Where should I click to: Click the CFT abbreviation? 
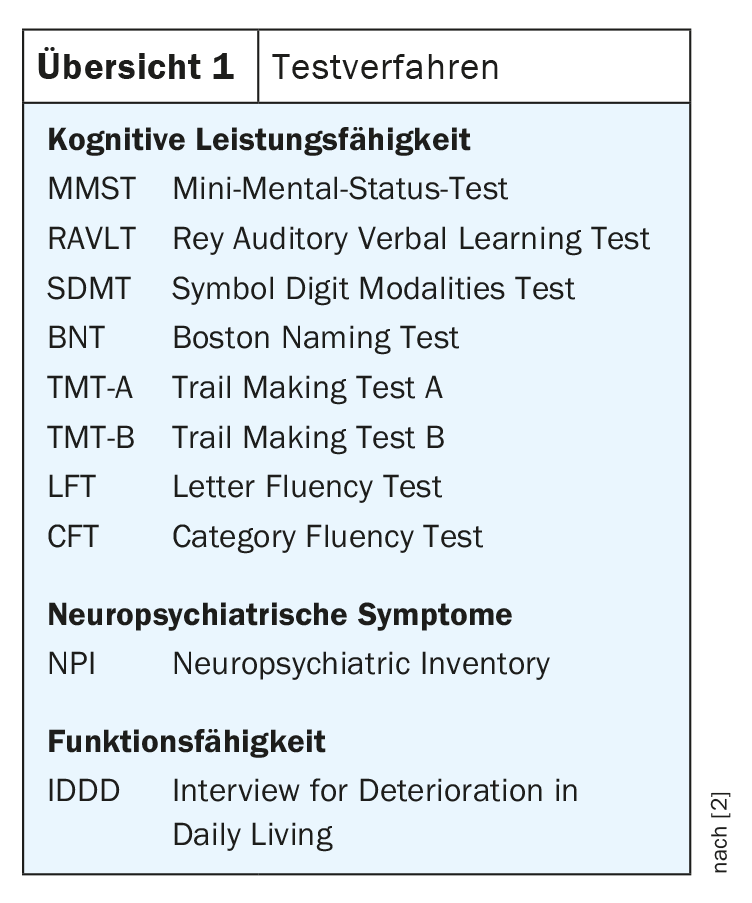[73, 537]
